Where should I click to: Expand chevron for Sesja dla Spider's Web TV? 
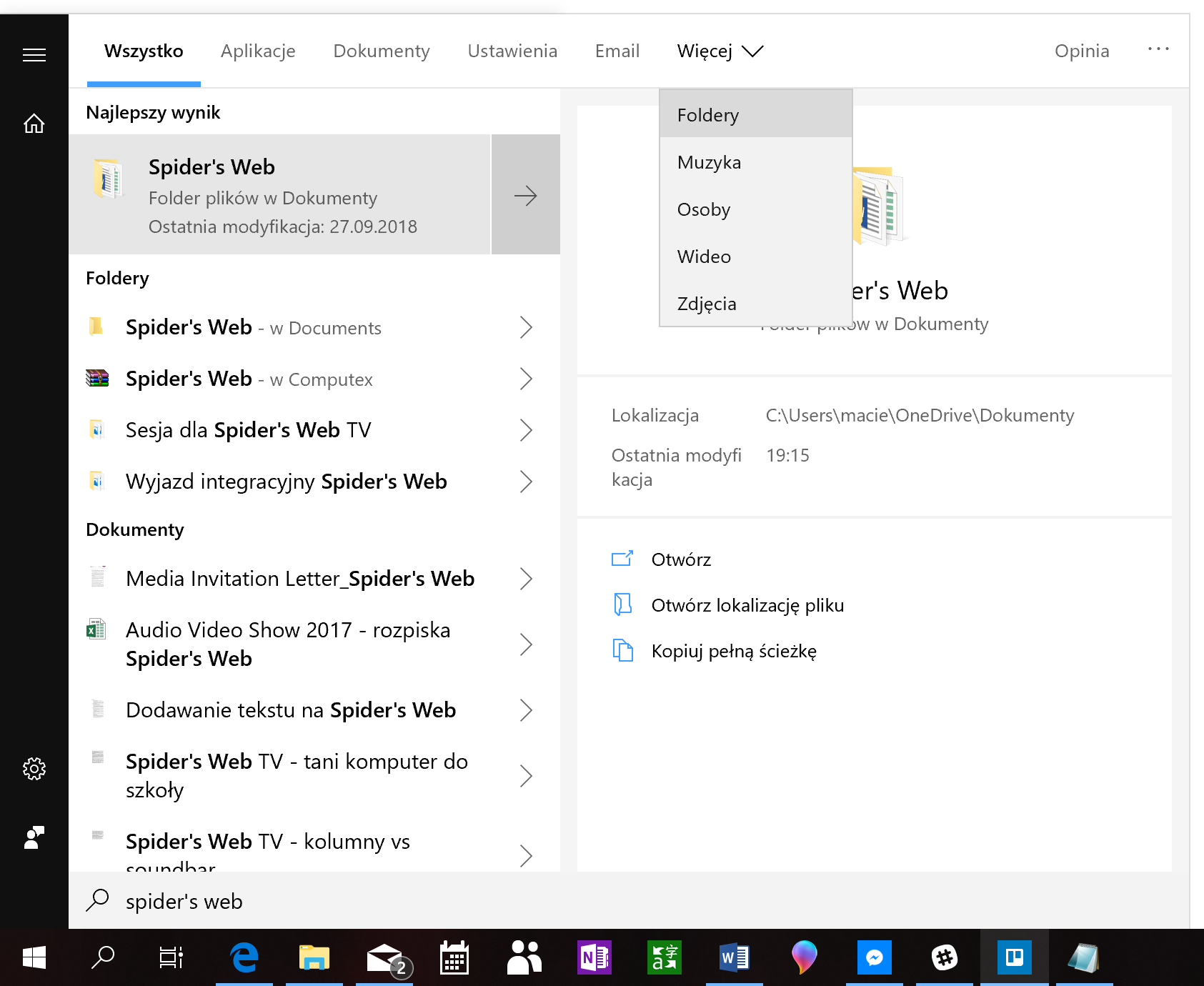point(526,430)
